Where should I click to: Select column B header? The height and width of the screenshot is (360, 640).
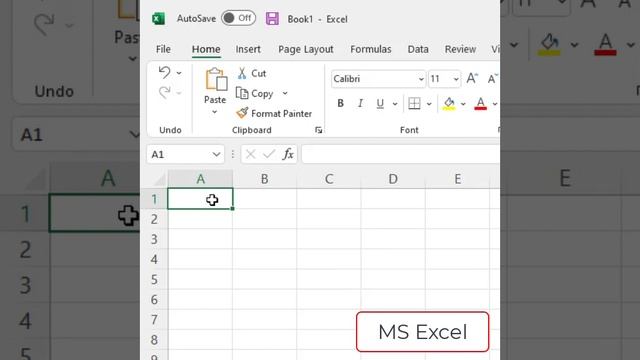pos(264,179)
